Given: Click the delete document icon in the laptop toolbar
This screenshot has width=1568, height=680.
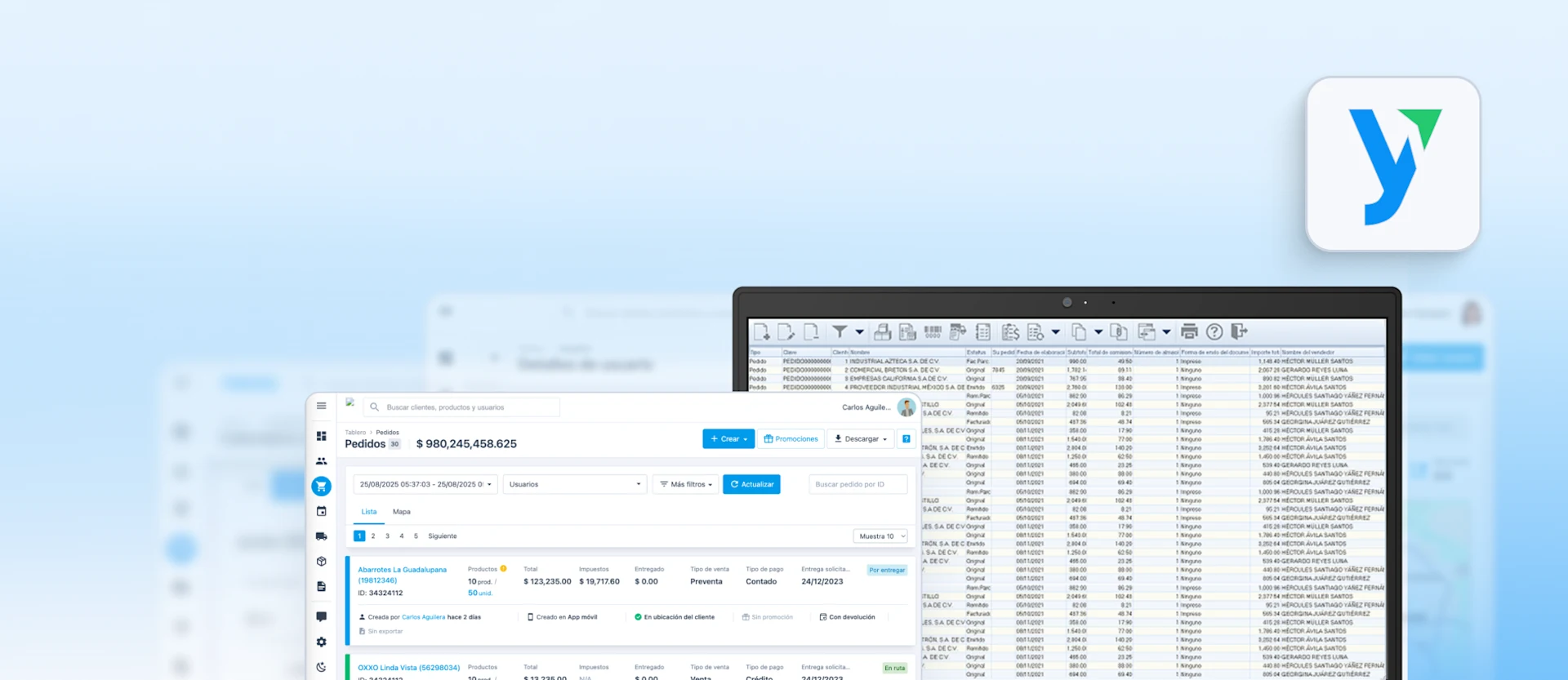Looking at the screenshot, I should [x=811, y=331].
